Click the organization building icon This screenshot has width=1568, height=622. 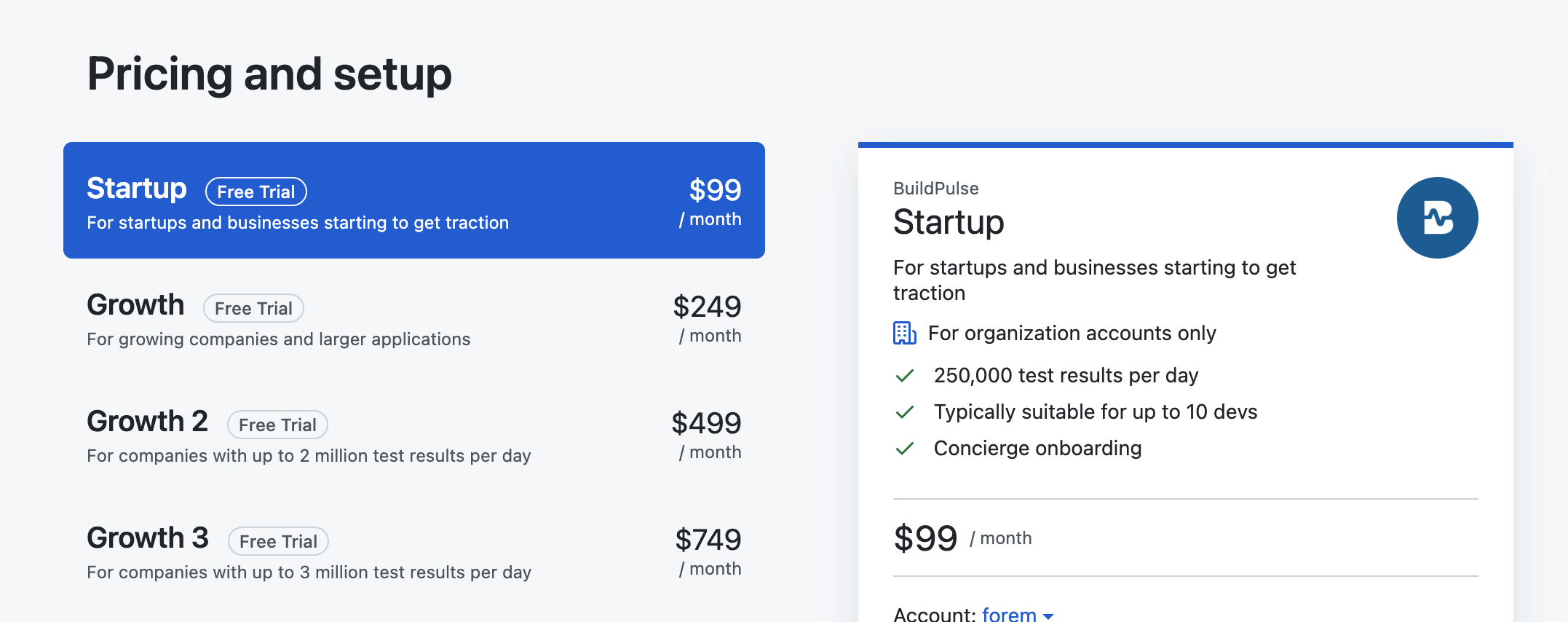904,333
